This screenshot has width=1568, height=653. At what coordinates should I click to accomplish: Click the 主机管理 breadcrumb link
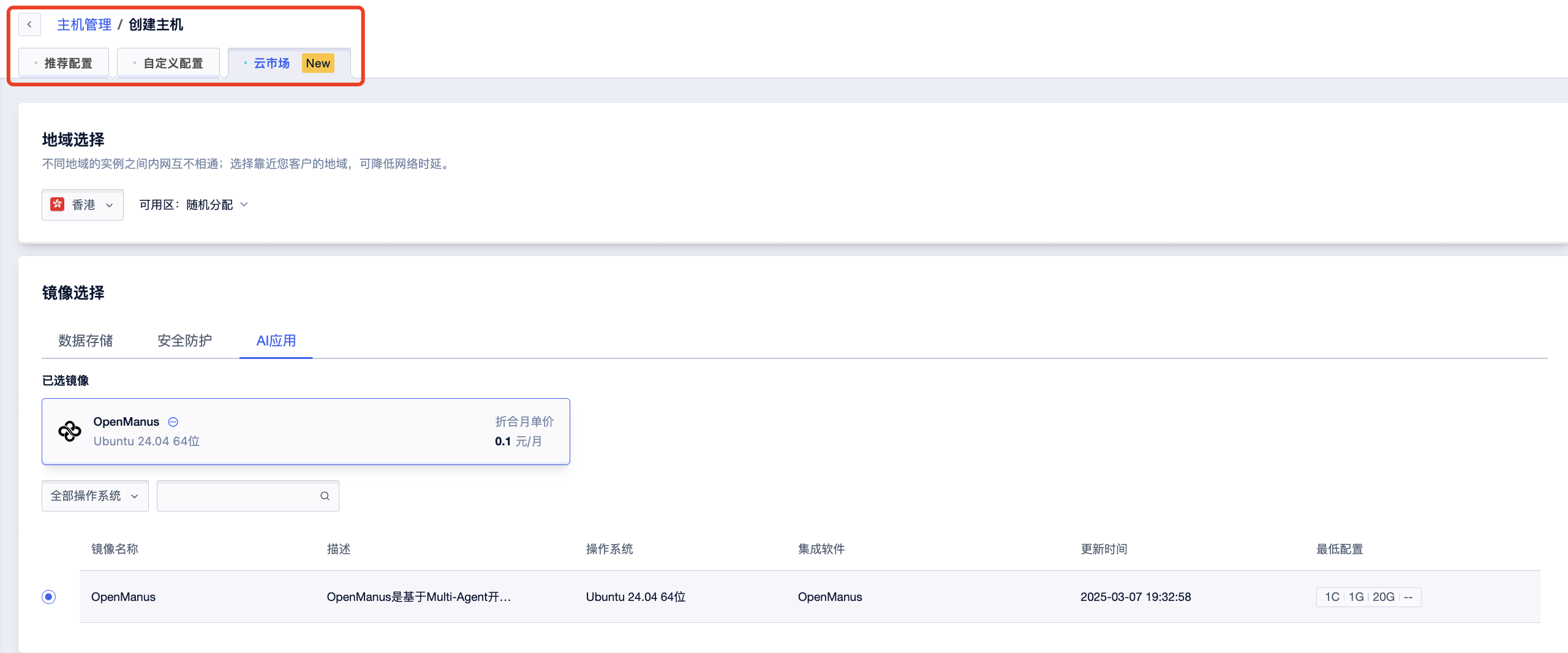point(84,25)
